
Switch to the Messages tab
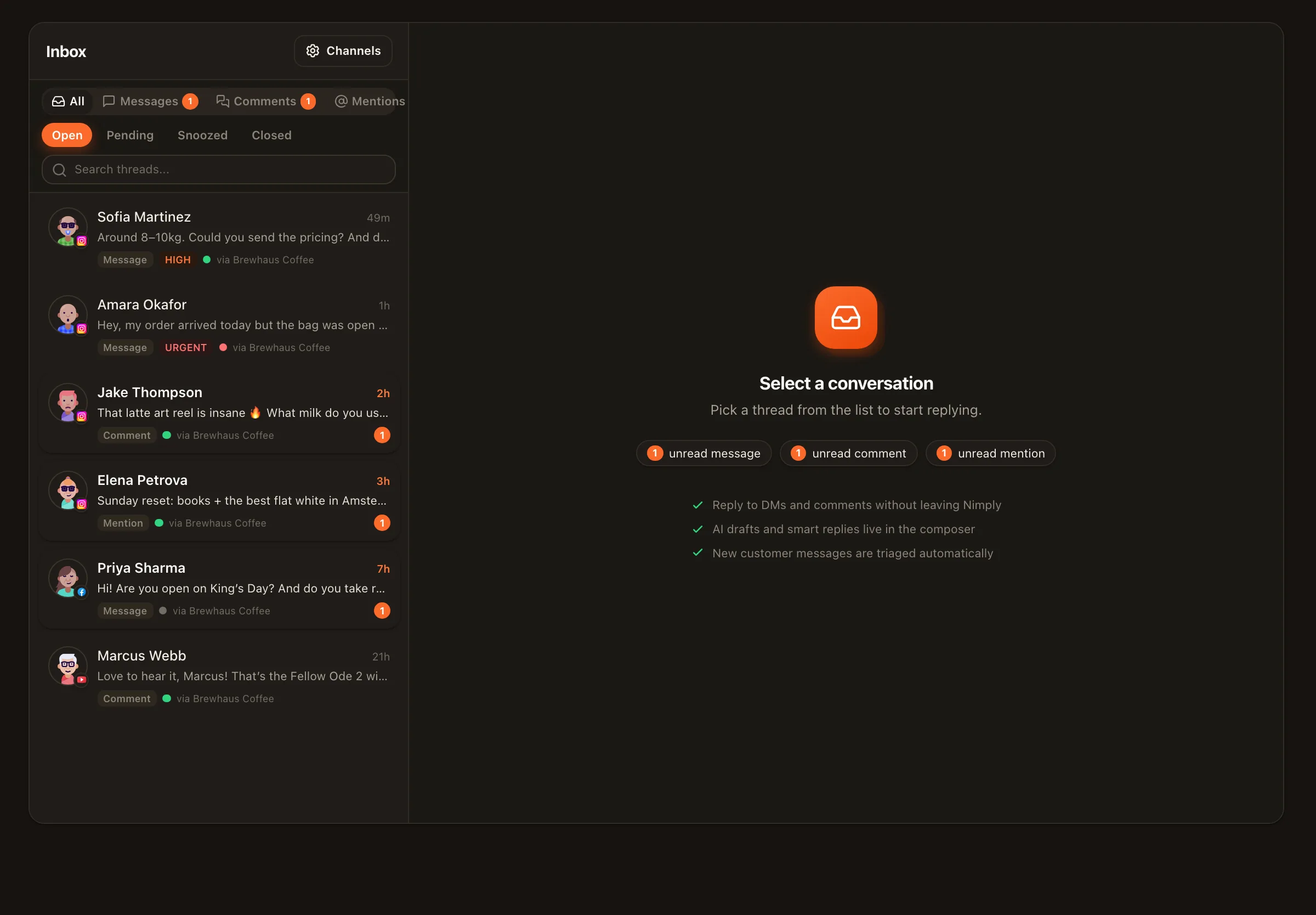pyautogui.click(x=150, y=101)
